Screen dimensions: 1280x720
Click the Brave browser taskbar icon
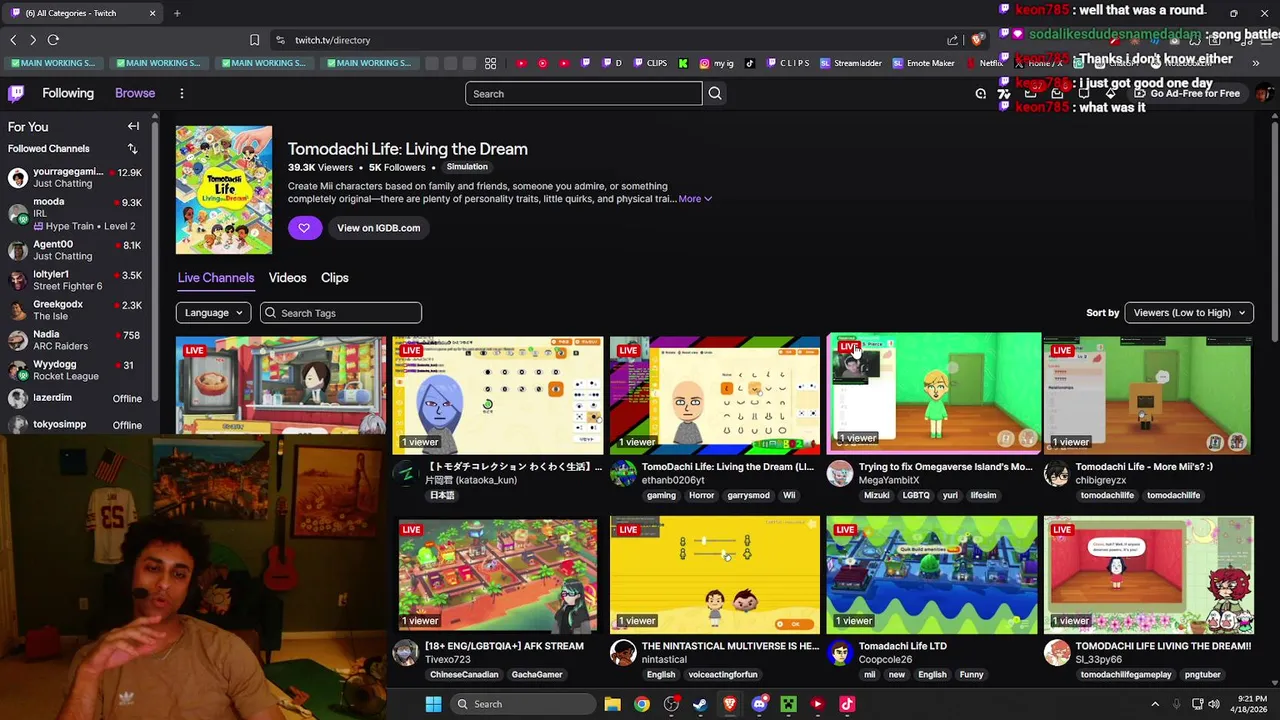click(x=729, y=704)
